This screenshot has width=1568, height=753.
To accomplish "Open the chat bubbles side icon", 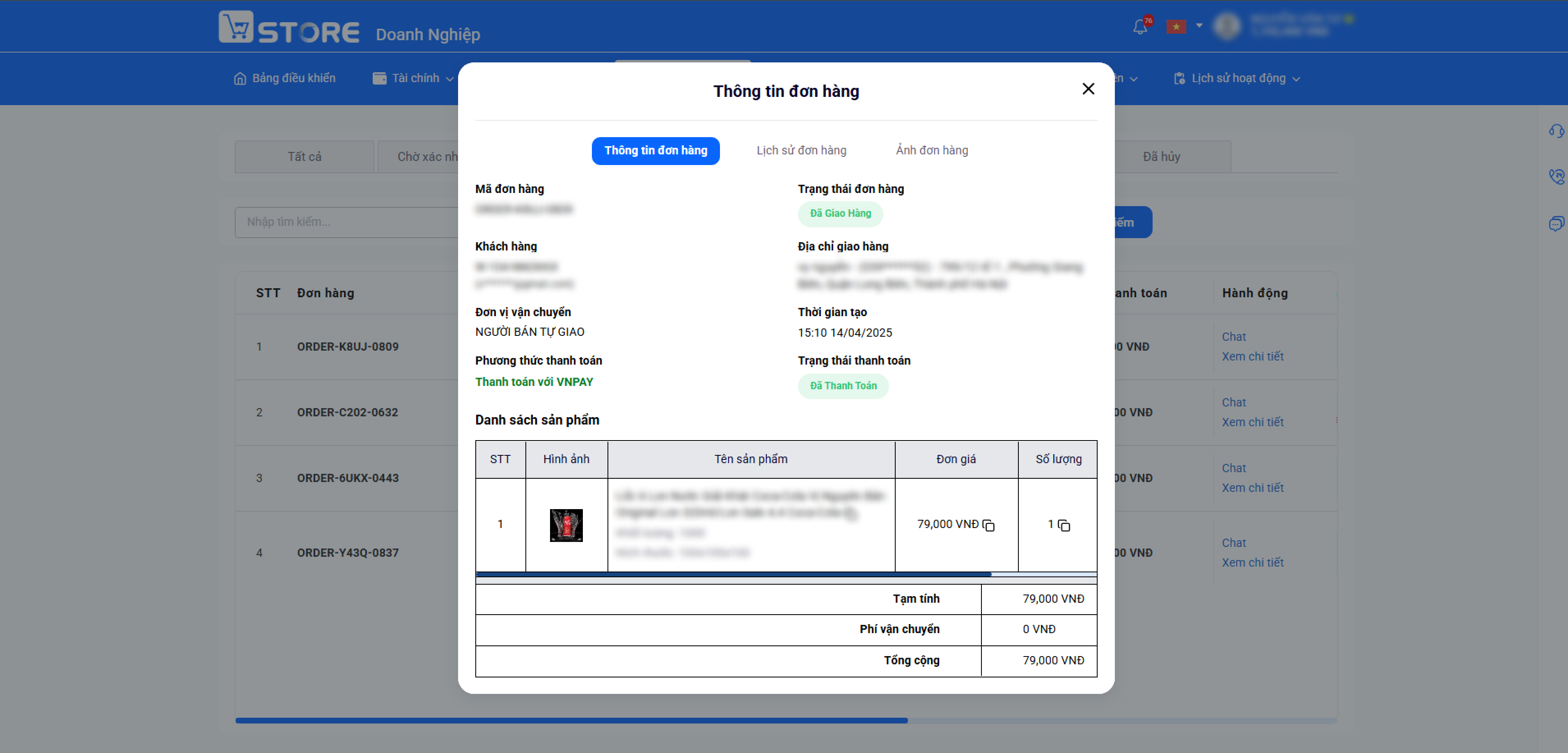I will (x=1556, y=223).
